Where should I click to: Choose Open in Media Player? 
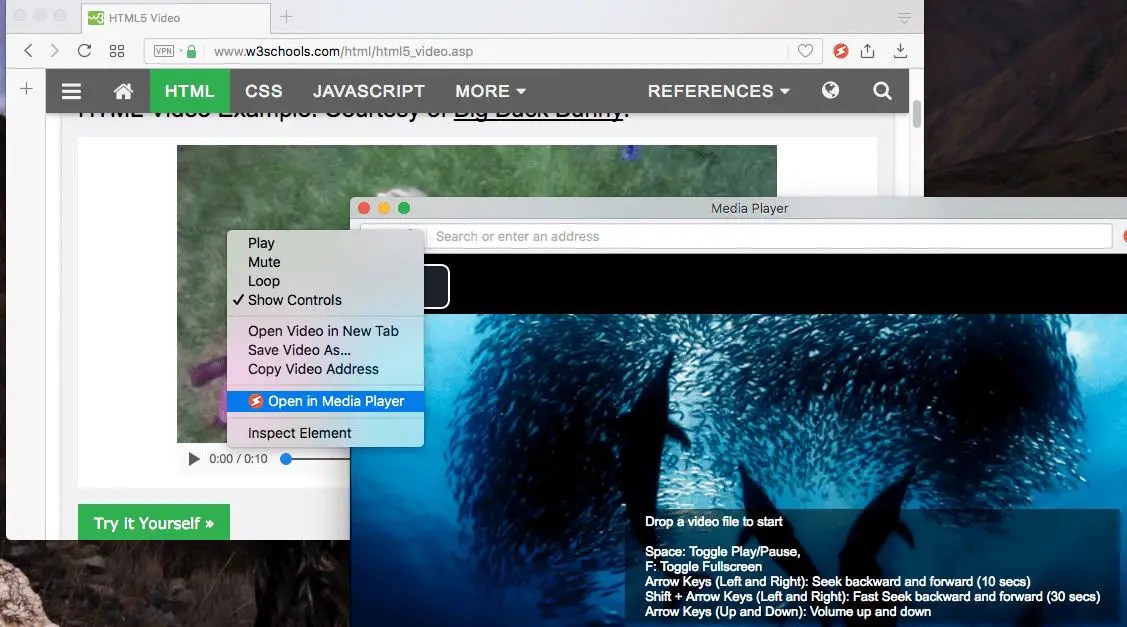click(332, 401)
